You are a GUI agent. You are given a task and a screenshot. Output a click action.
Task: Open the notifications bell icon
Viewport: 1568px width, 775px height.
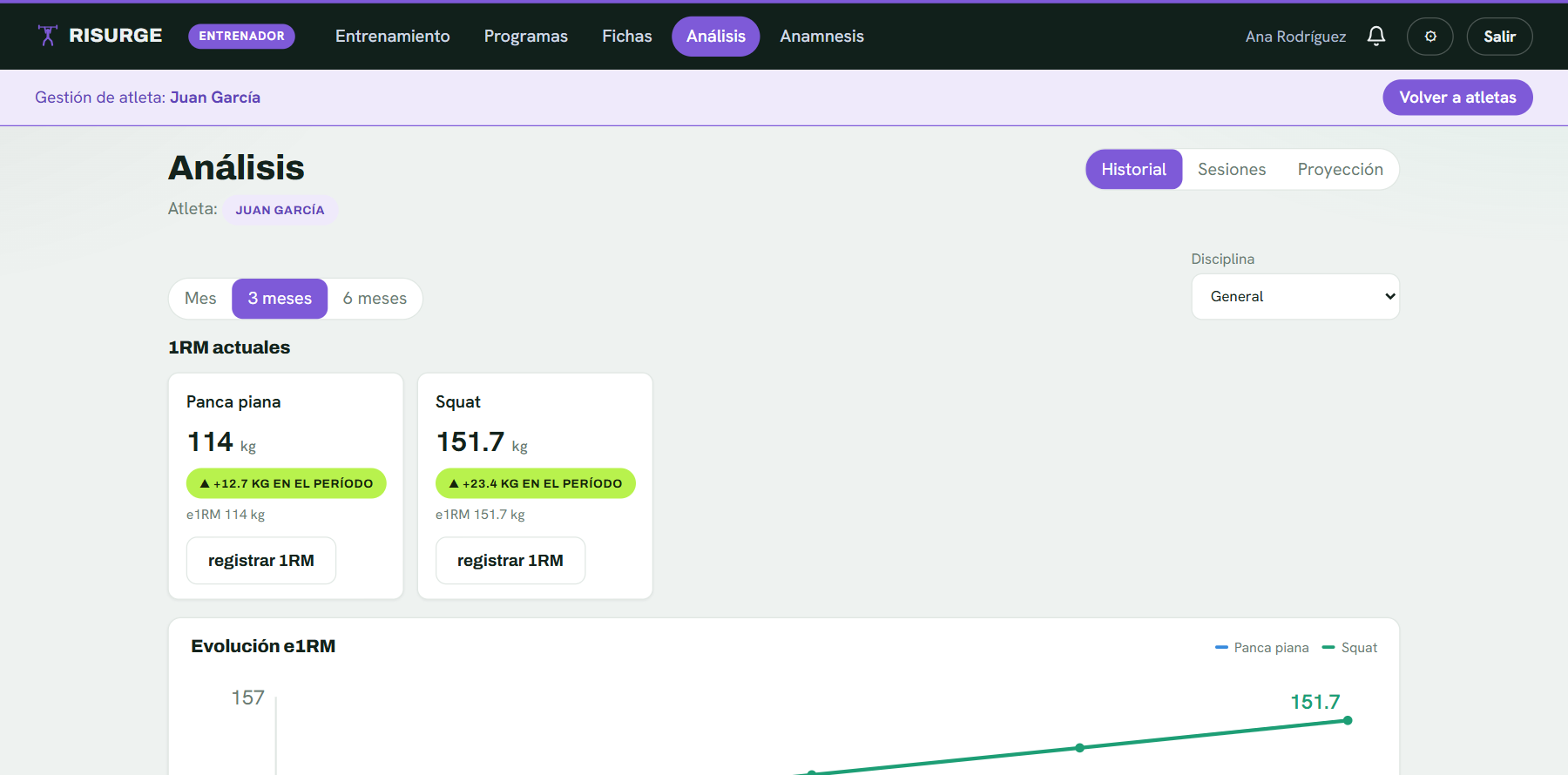1376,37
